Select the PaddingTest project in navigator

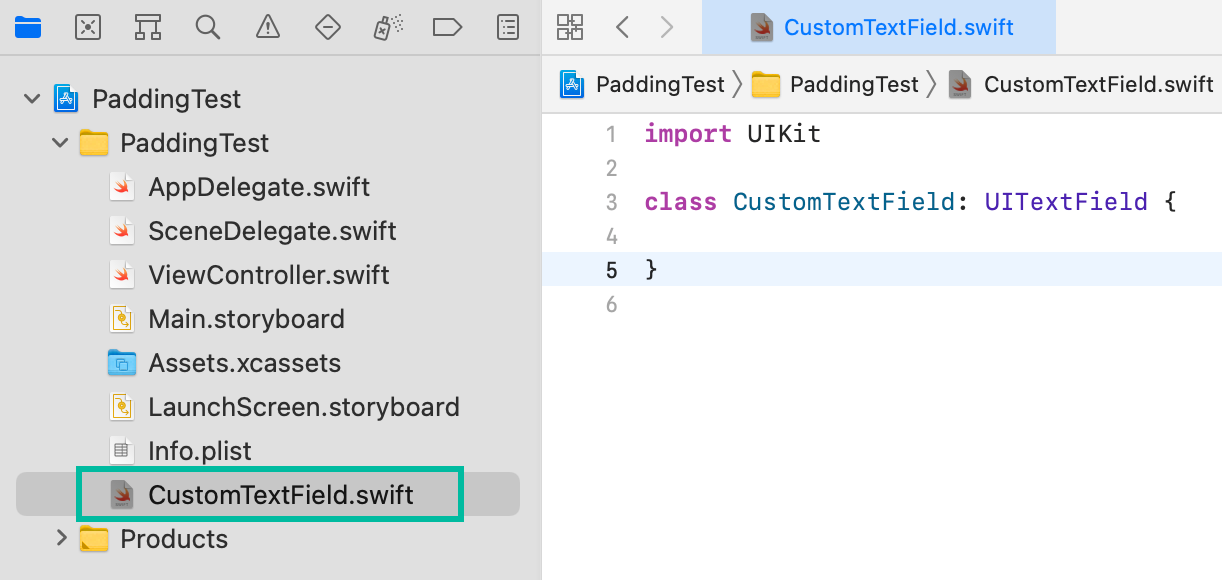tap(166, 99)
